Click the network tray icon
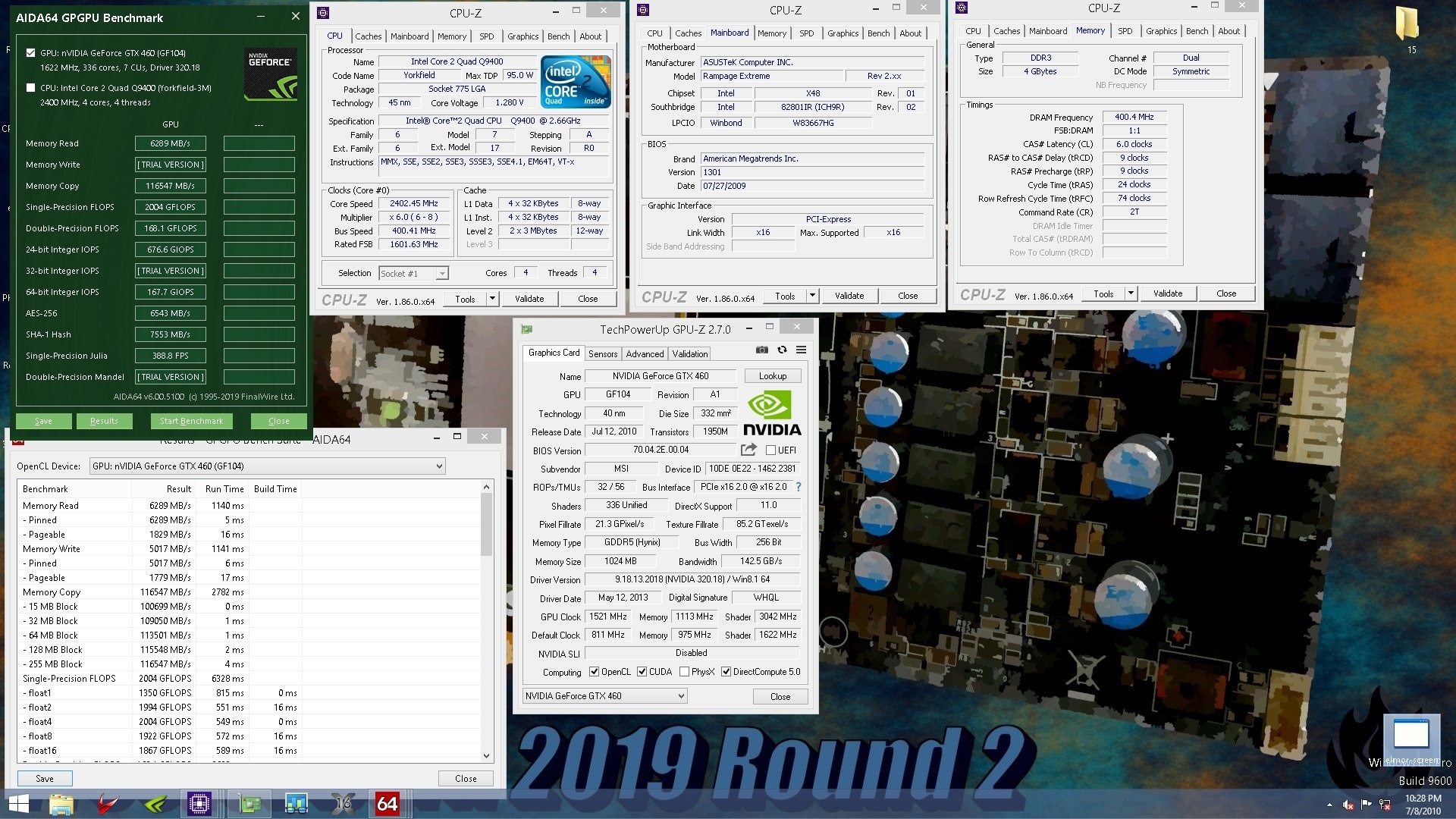The width and height of the screenshot is (1456, 819). tap(1385, 805)
